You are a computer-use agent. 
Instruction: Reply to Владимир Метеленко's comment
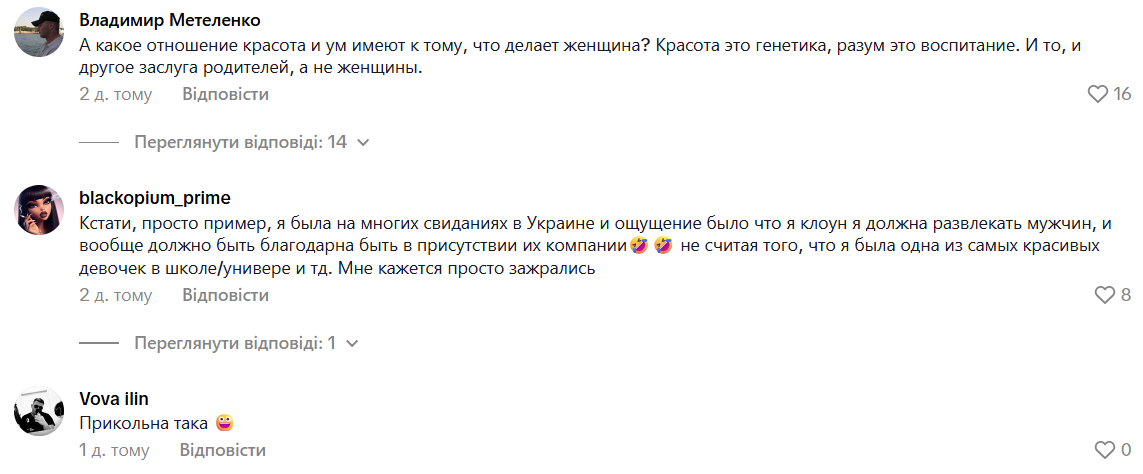point(225,95)
